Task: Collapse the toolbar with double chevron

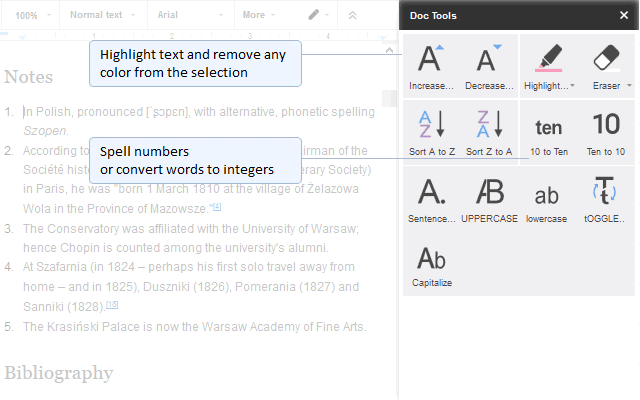Action: [x=352, y=15]
